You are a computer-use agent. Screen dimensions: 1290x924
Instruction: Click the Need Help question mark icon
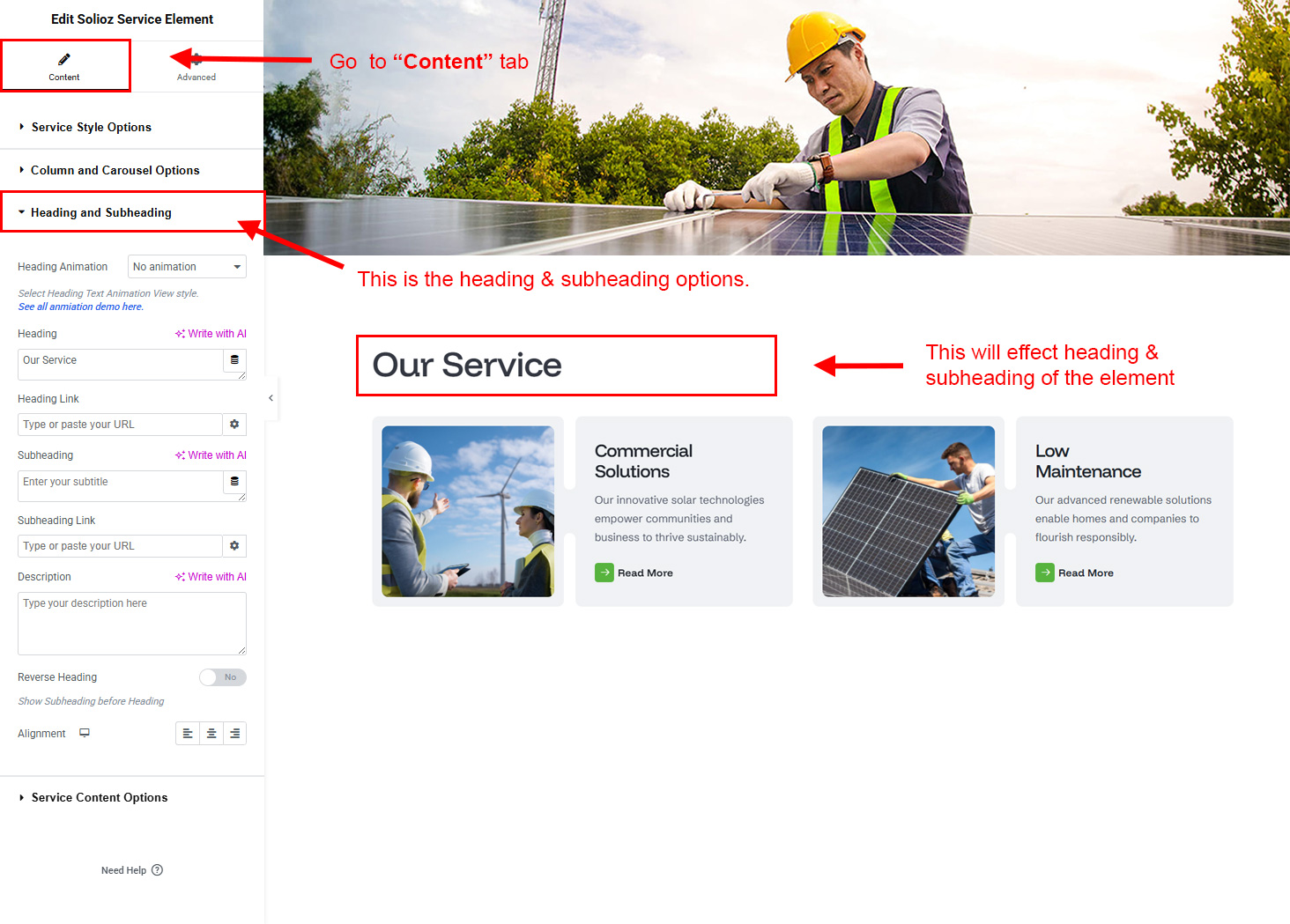[x=158, y=870]
